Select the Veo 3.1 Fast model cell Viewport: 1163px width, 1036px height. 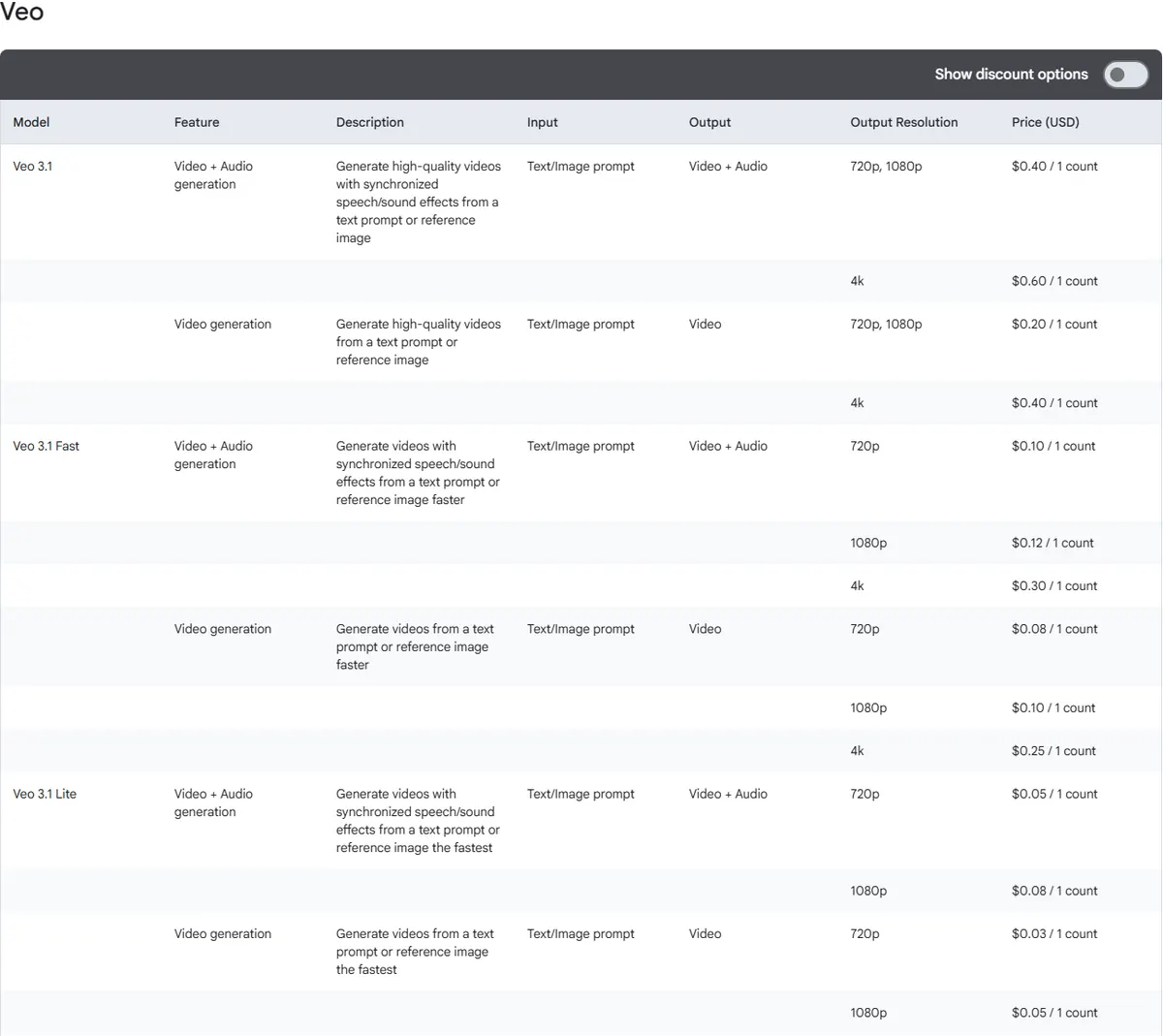[47, 447]
